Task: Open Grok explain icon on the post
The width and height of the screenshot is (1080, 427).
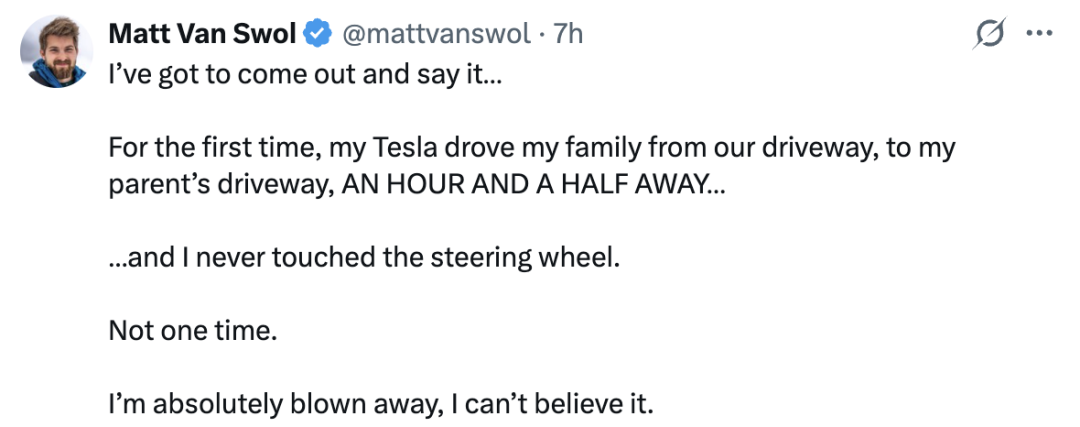Action: 989,34
